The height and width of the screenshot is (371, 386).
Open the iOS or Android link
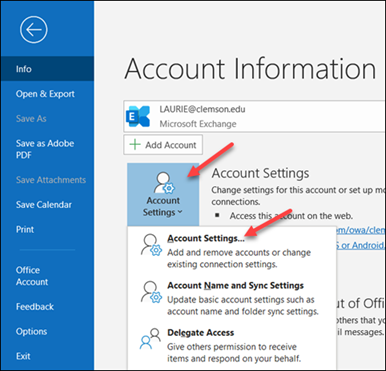point(360,245)
